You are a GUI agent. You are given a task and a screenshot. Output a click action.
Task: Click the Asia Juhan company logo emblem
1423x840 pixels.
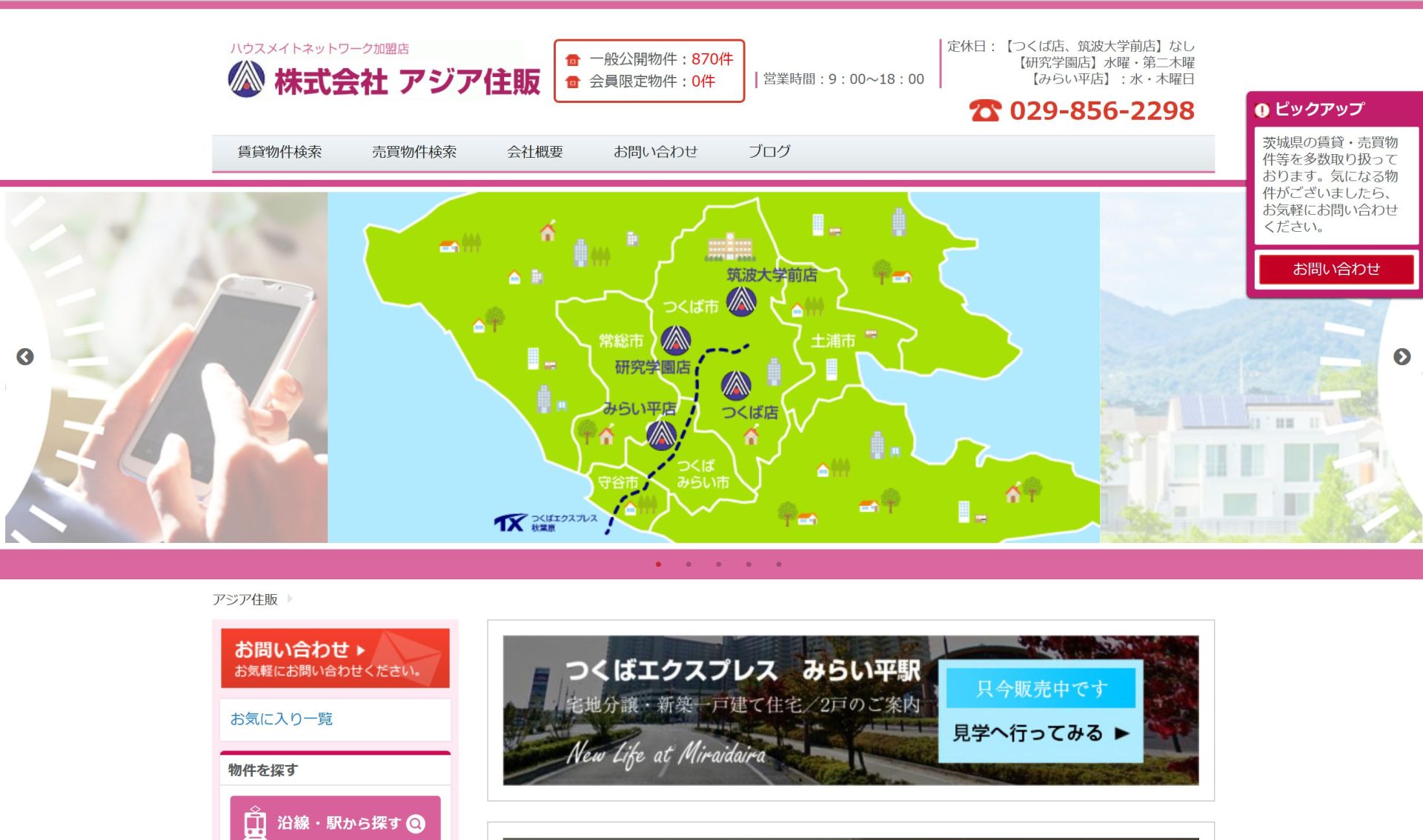(x=246, y=79)
